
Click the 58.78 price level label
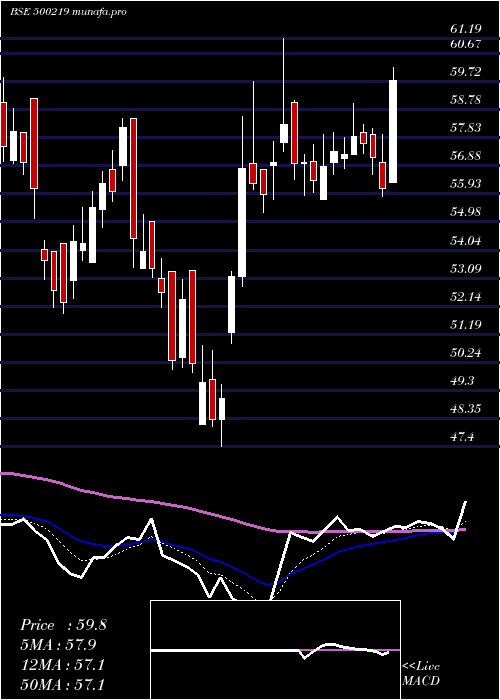pyautogui.click(x=465, y=100)
